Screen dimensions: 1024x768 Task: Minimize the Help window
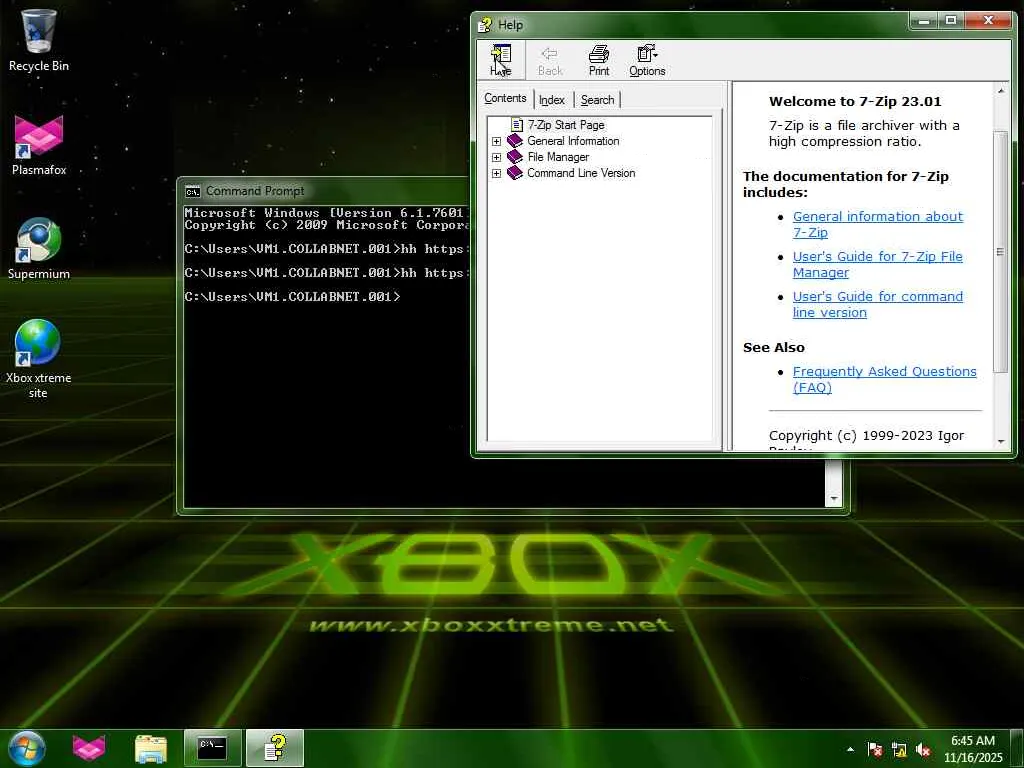924,21
